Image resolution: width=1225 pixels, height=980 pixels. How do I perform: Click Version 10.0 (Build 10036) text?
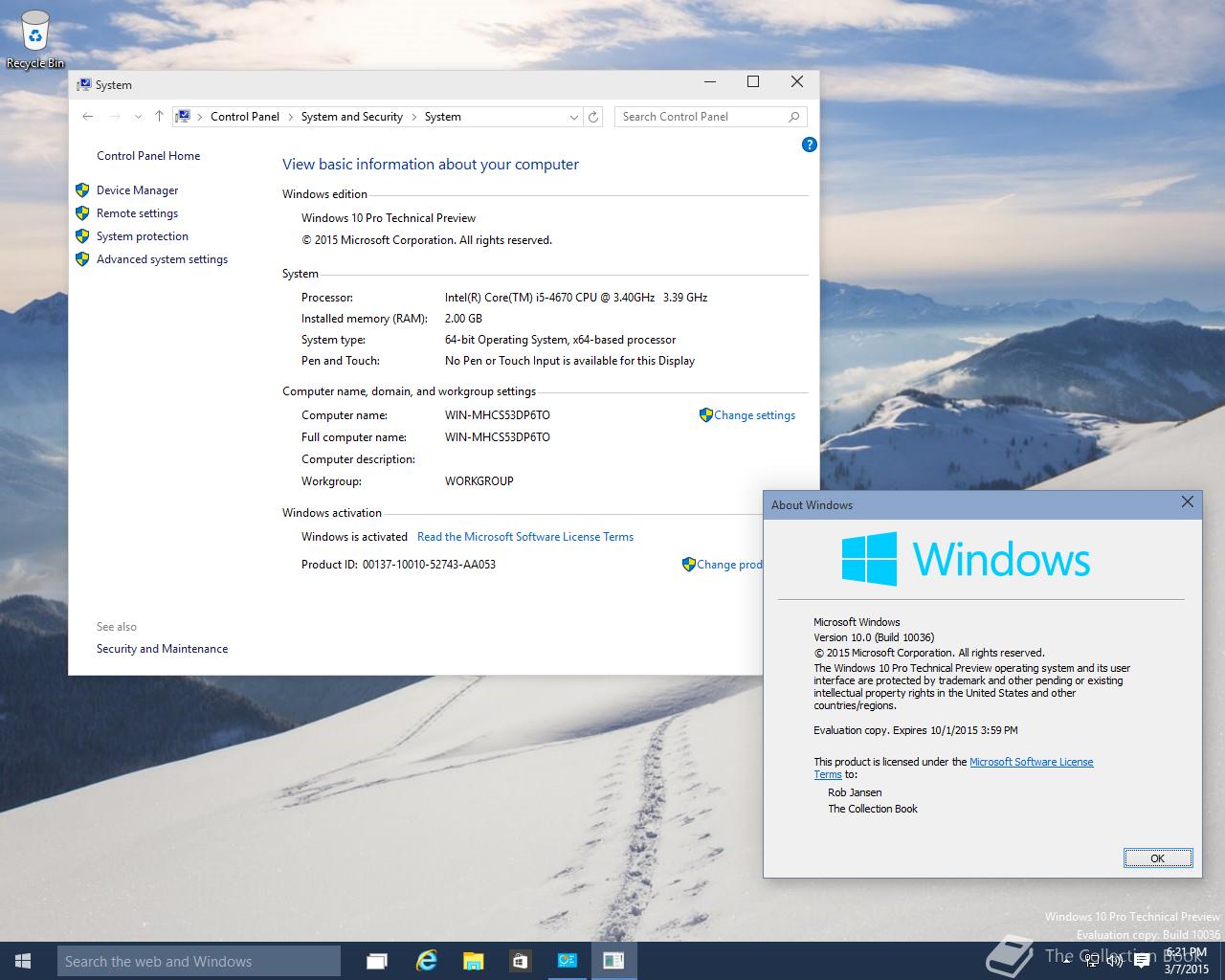click(874, 637)
